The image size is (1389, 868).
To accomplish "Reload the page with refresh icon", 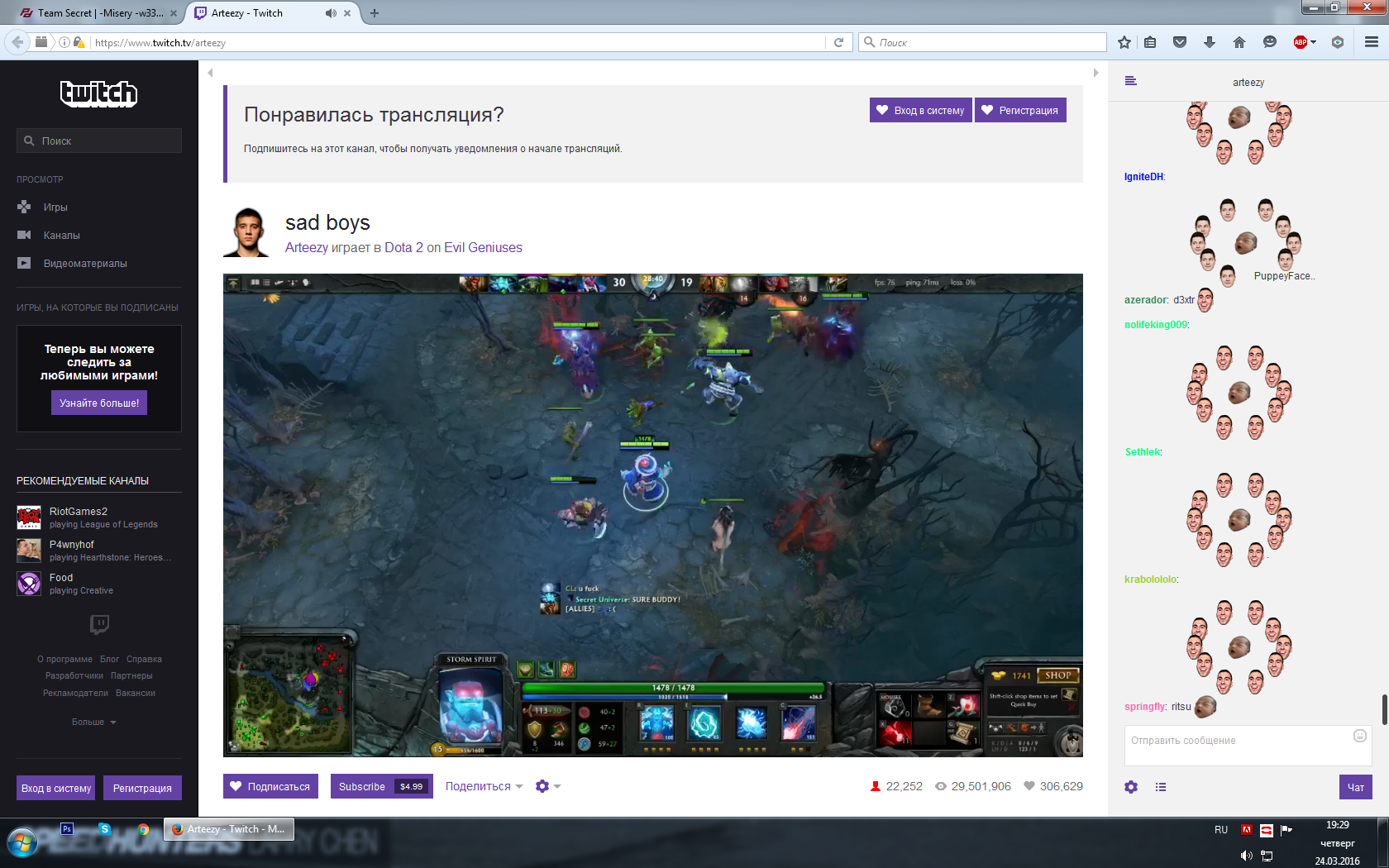I will click(x=838, y=42).
